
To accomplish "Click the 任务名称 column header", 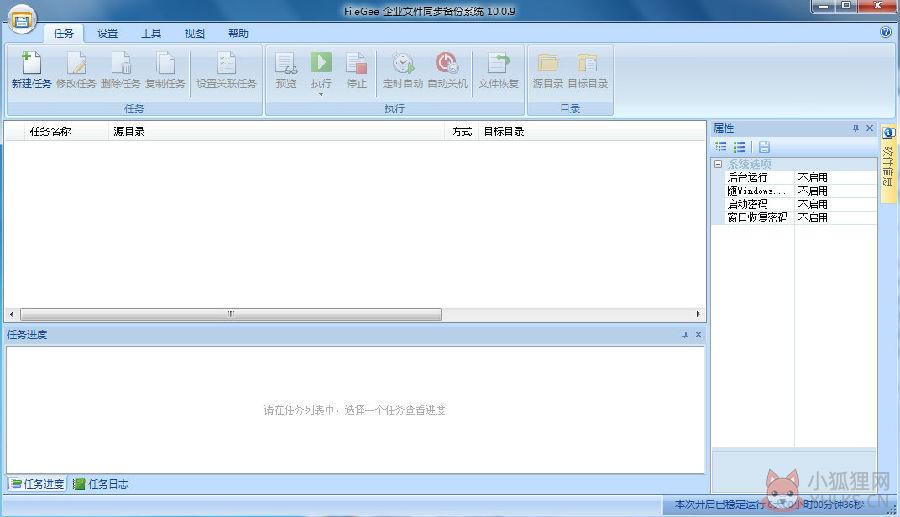I will [65, 131].
